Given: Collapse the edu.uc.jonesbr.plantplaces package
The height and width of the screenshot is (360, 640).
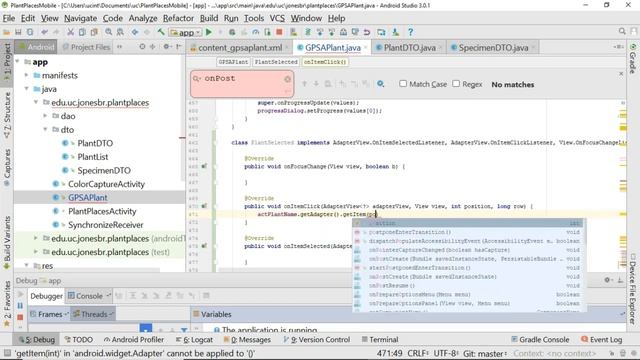Looking at the screenshot, I should click(x=36, y=102).
